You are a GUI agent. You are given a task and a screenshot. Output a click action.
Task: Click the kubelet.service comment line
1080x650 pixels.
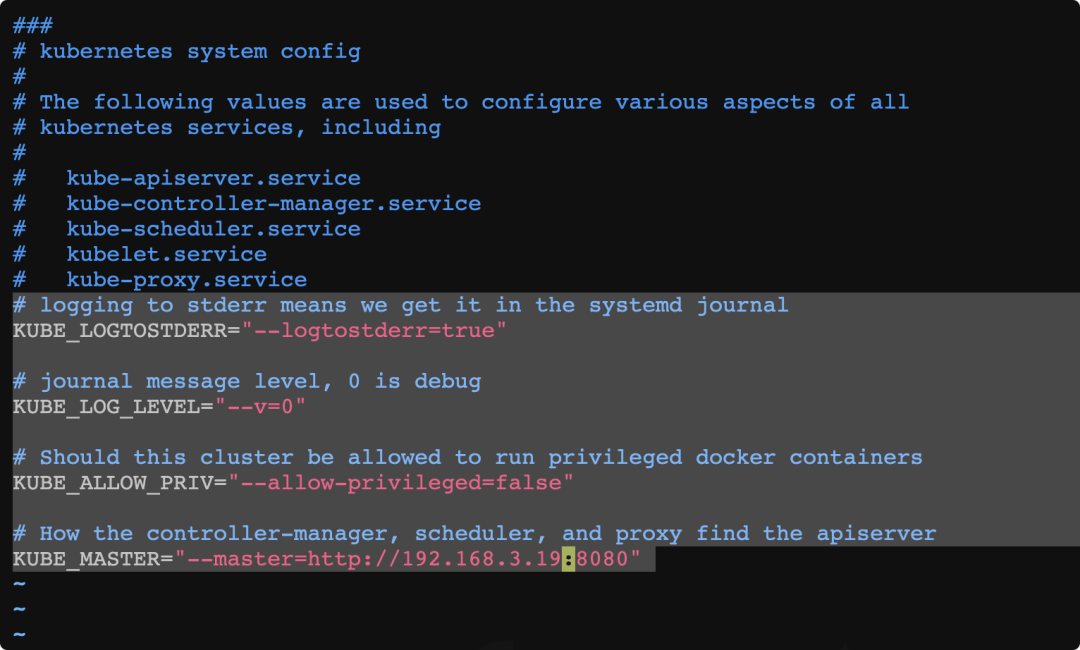(140, 255)
